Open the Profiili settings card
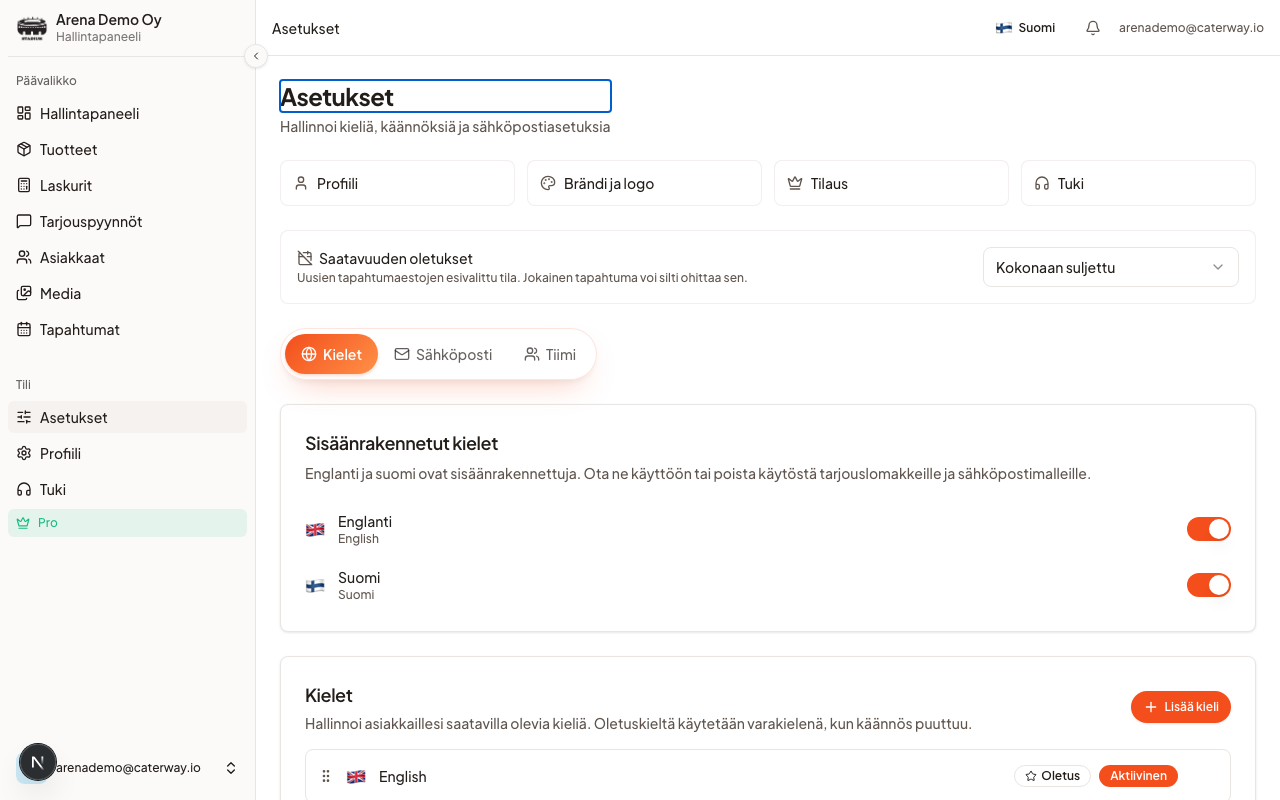The image size is (1280, 800). (397, 183)
